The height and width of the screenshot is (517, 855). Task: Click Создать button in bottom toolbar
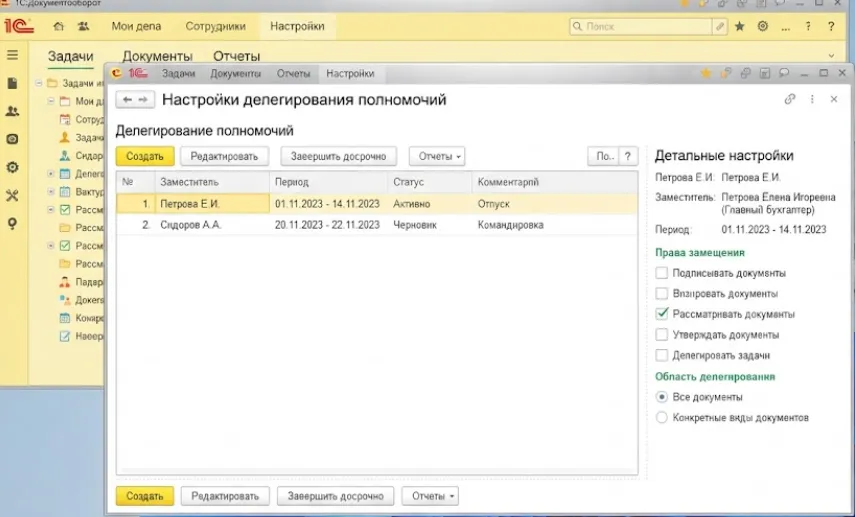(145, 496)
